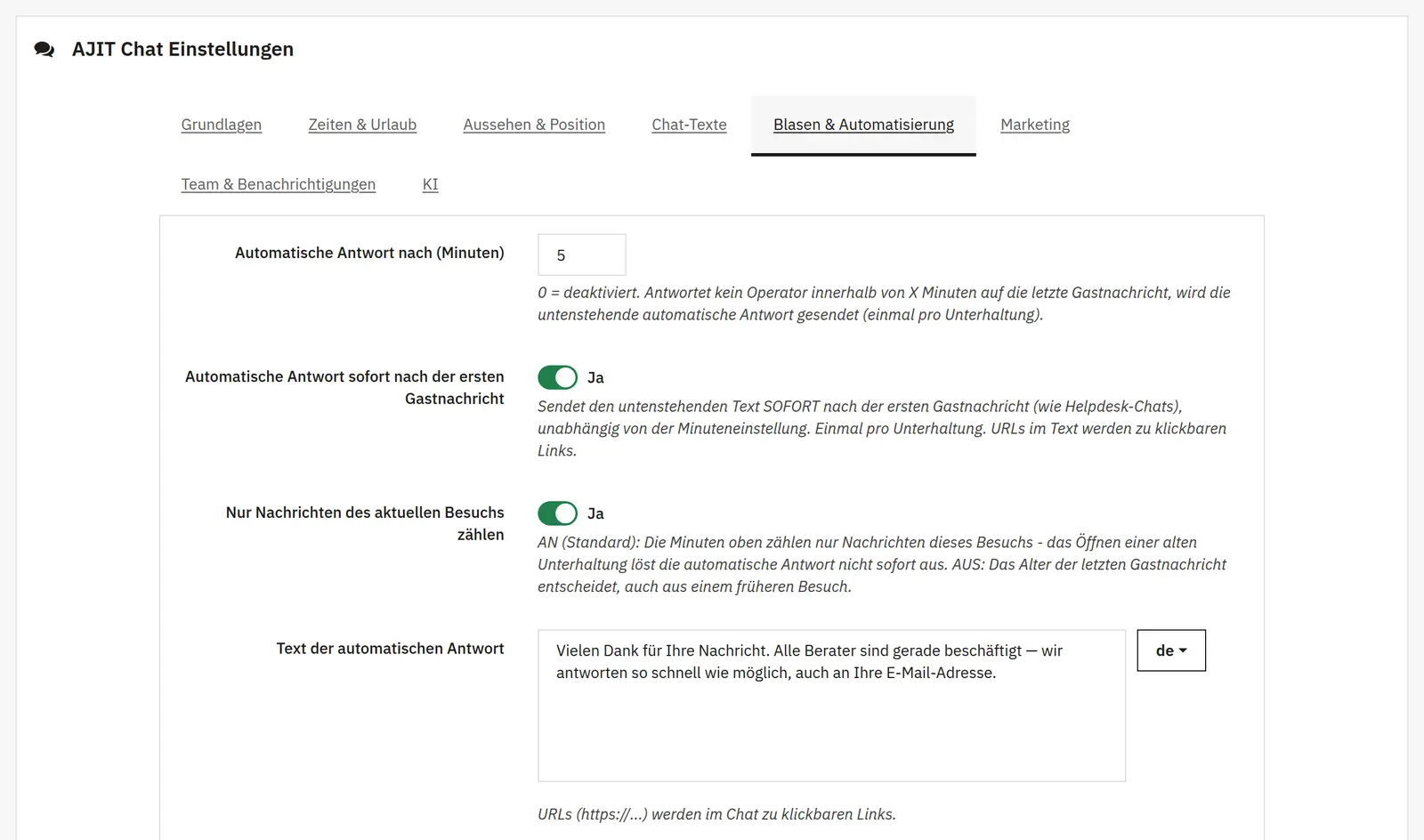Image resolution: width=1424 pixels, height=840 pixels.
Task: Click the AJIT Chat Einstellungen heading
Action: (182, 50)
